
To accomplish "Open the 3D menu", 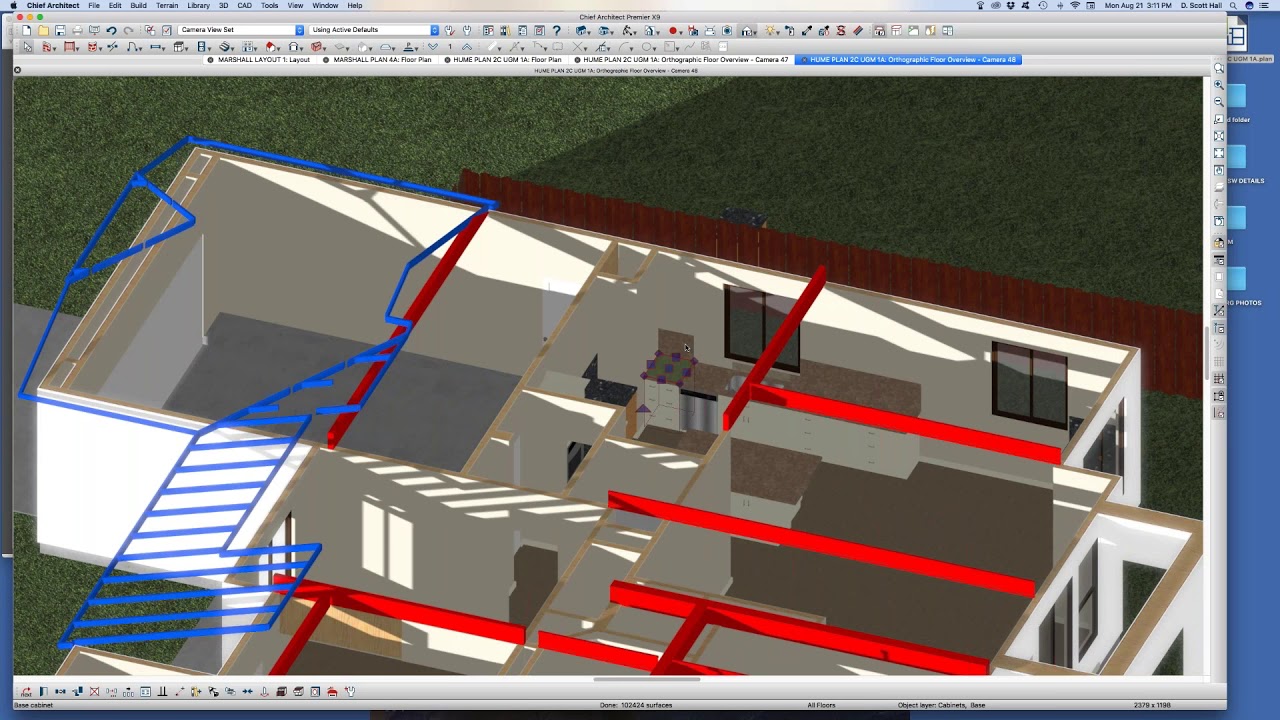I will tap(224, 6).
